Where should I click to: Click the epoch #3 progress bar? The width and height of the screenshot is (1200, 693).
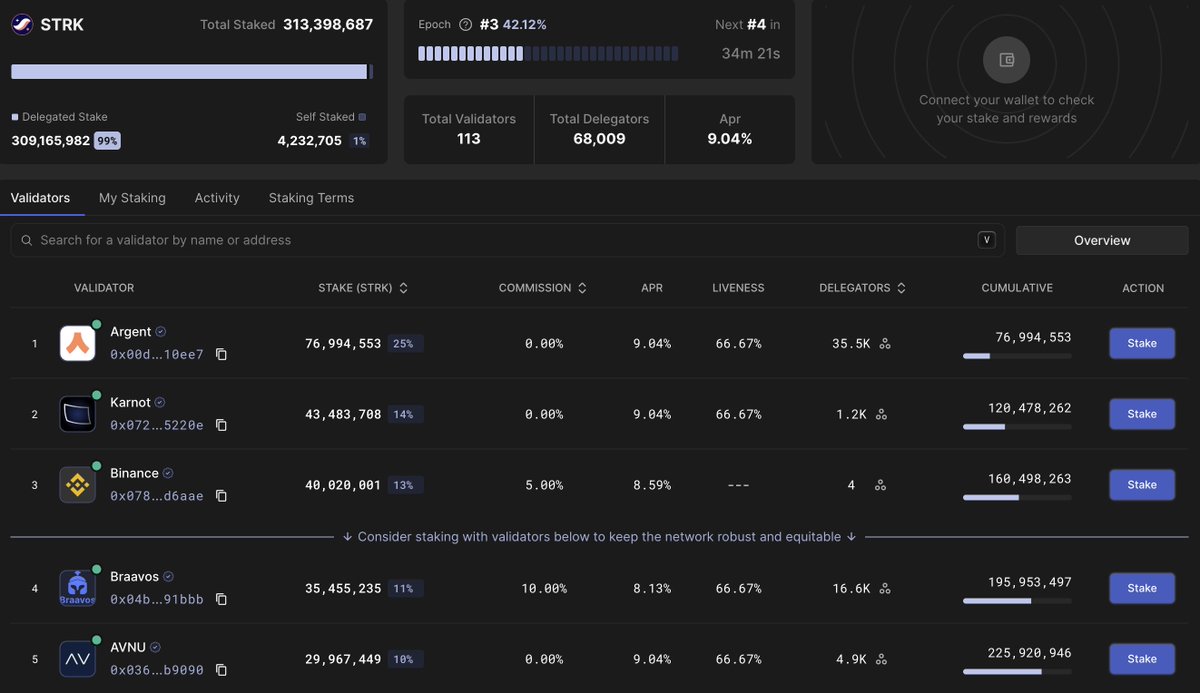click(548, 53)
